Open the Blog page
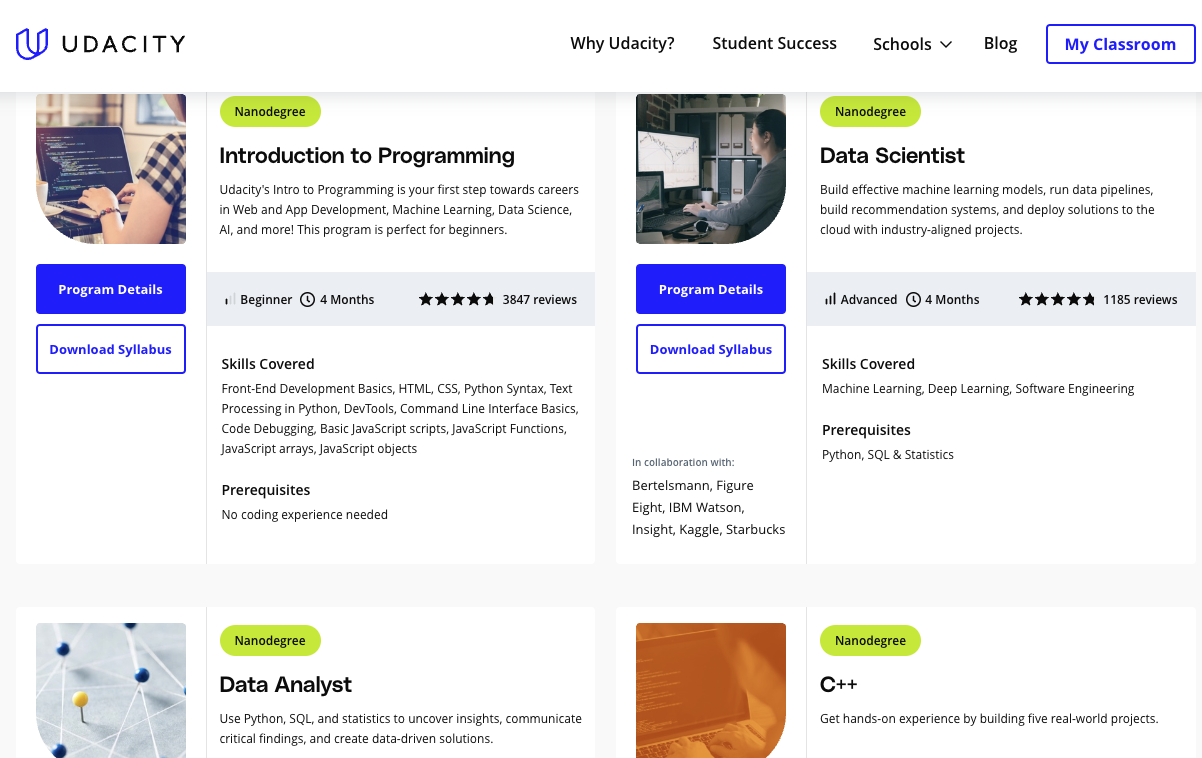Image resolution: width=1202 pixels, height=758 pixels. (1000, 44)
